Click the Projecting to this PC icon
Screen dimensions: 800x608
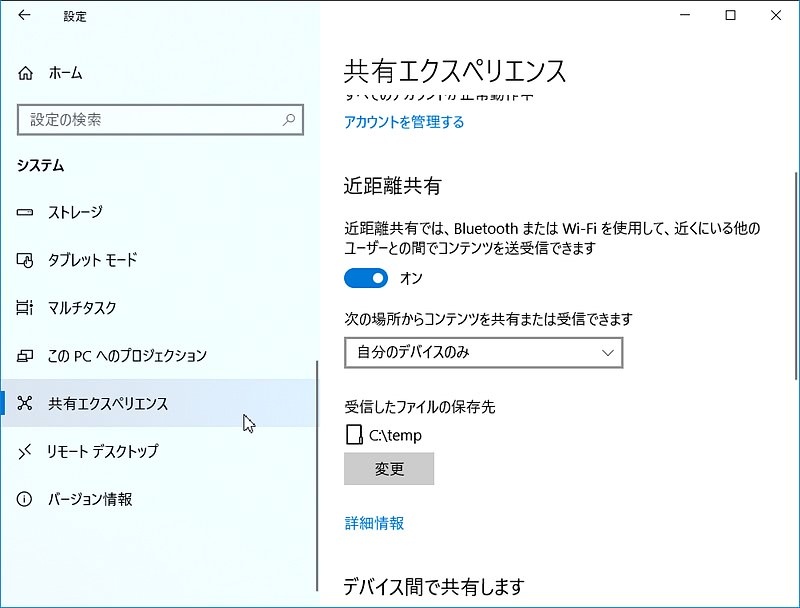click(26, 356)
